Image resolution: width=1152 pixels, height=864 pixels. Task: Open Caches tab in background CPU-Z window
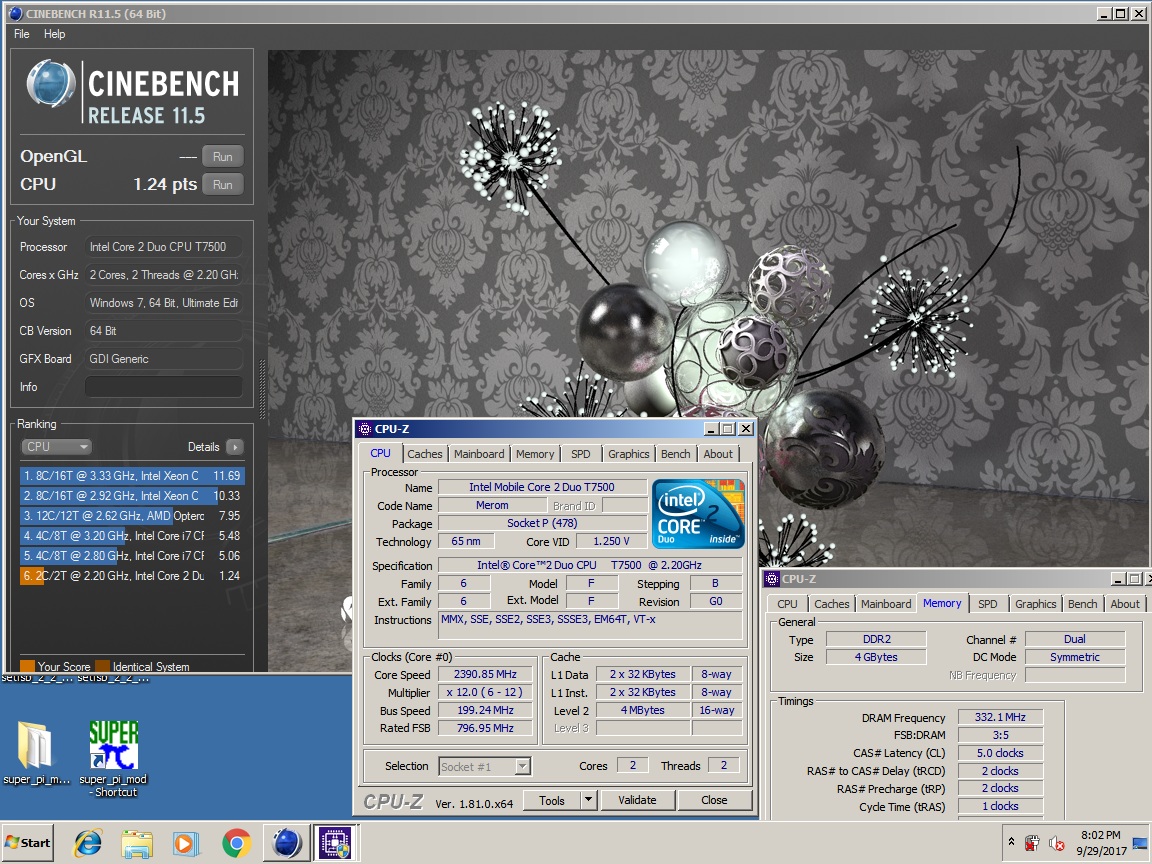tap(832, 604)
